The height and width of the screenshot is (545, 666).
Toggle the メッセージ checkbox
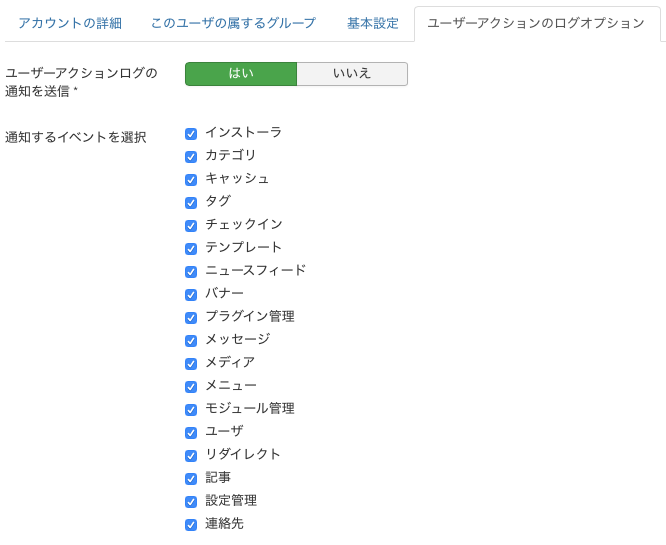[x=191, y=340]
